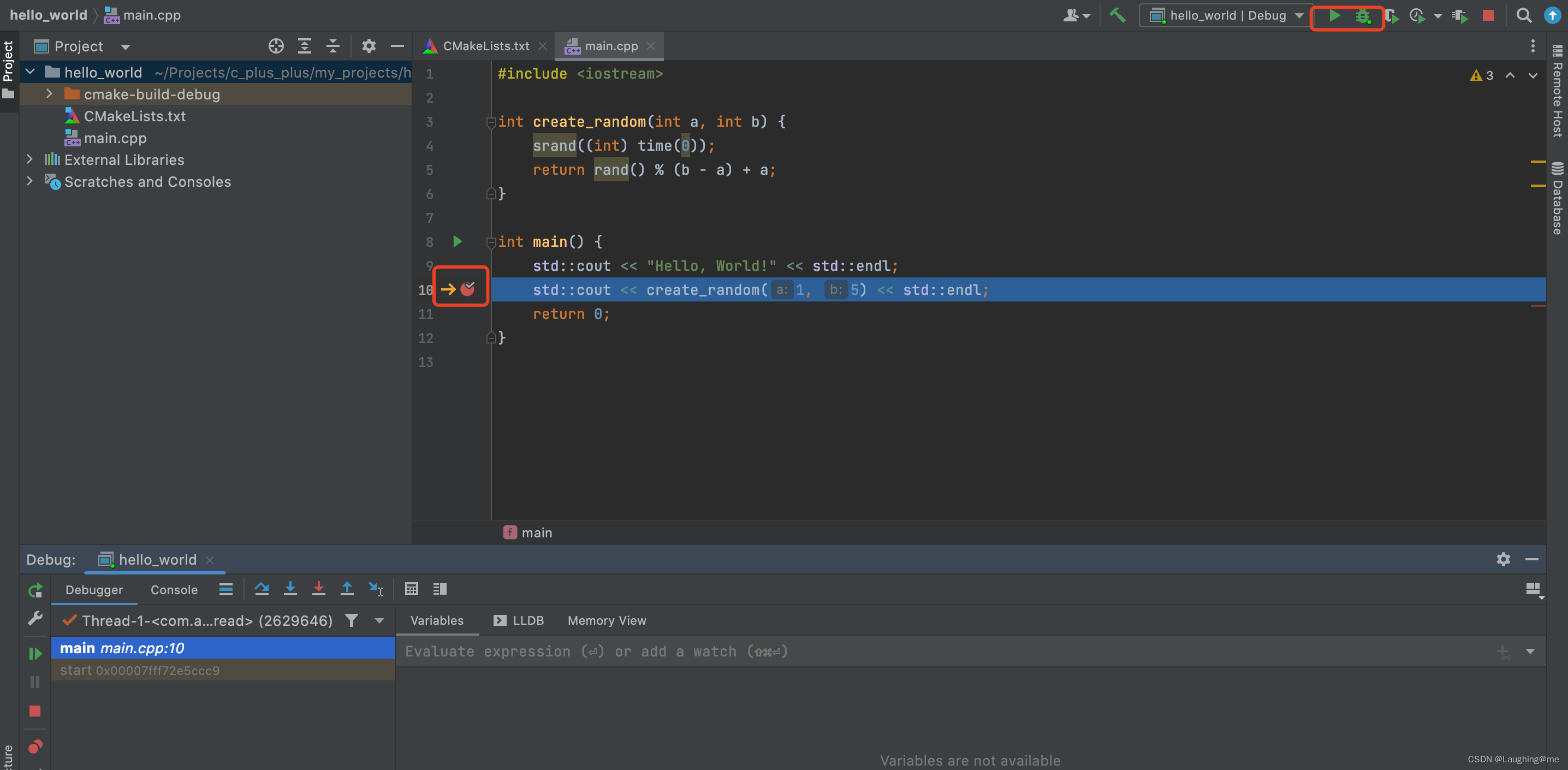Expand External Libraries in the Project tree
Viewport: 1568px width, 770px height.
click(29, 159)
